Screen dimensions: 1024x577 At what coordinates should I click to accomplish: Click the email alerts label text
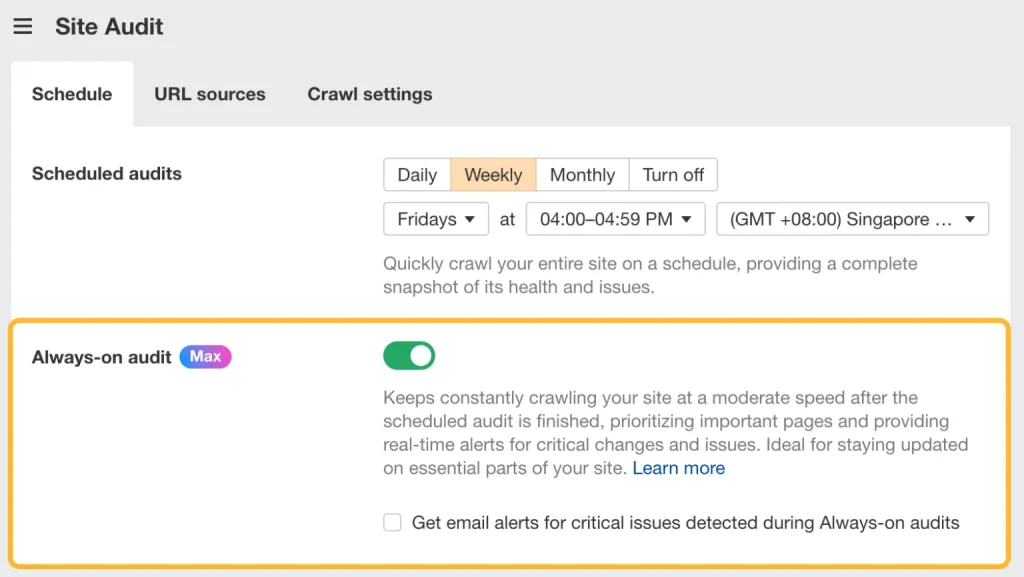click(685, 523)
